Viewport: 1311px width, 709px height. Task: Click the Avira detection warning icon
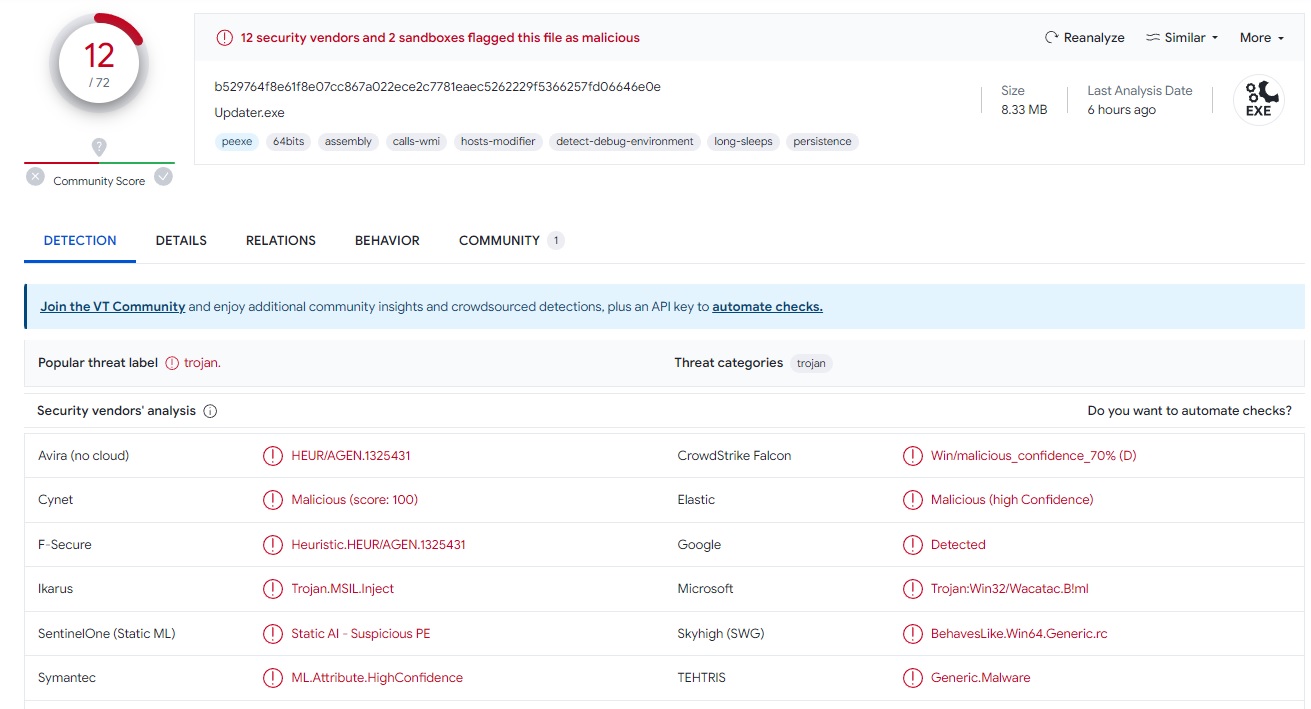click(x=272, y=456)
